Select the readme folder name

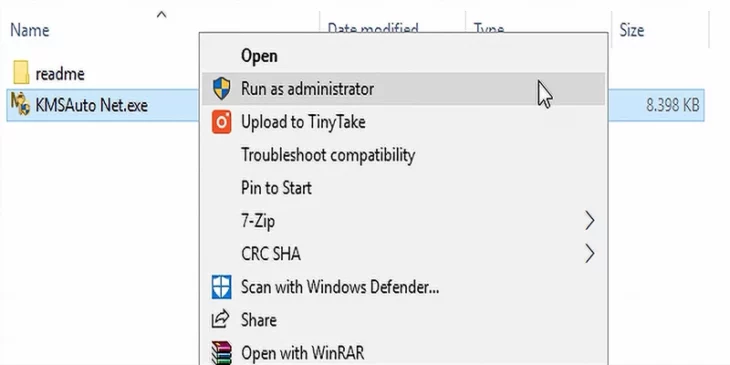(x=60, y=74)
